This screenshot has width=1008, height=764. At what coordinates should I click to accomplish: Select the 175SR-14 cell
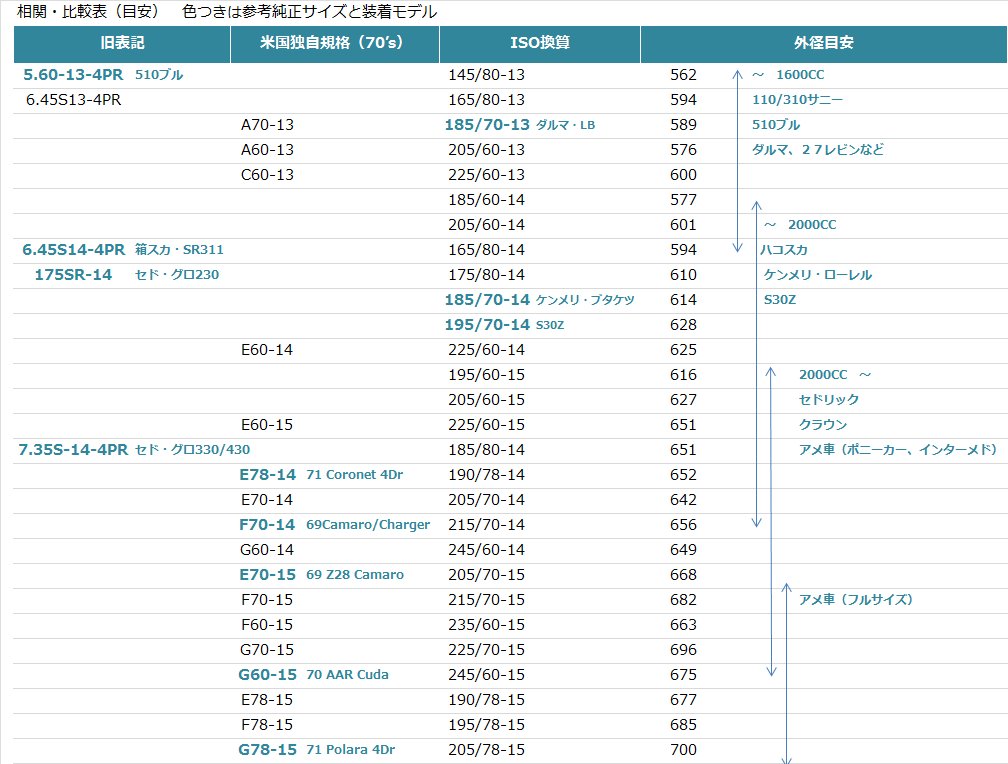coord(73,275)
